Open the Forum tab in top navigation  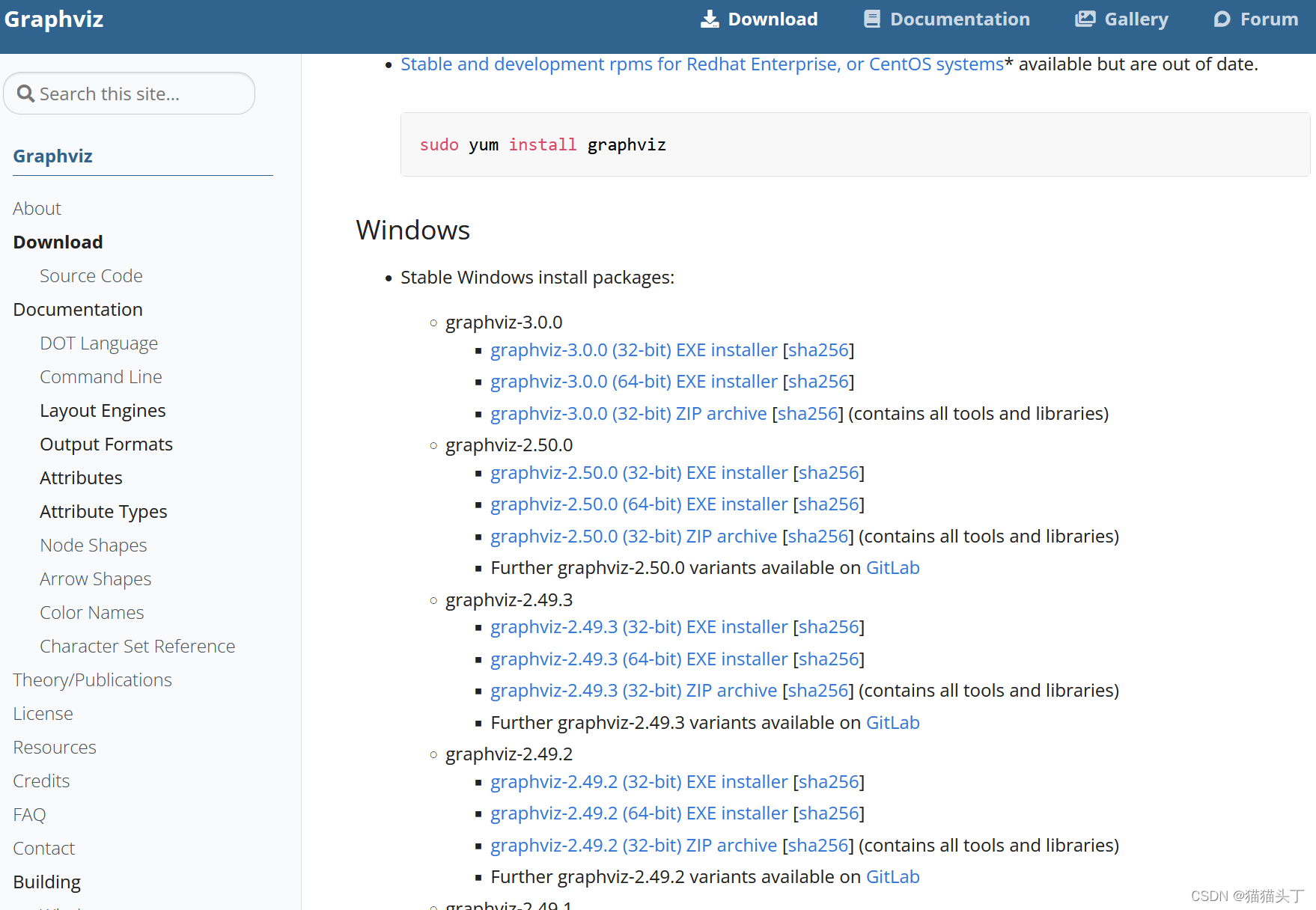pyautogui.click(x=1255, y=19)
